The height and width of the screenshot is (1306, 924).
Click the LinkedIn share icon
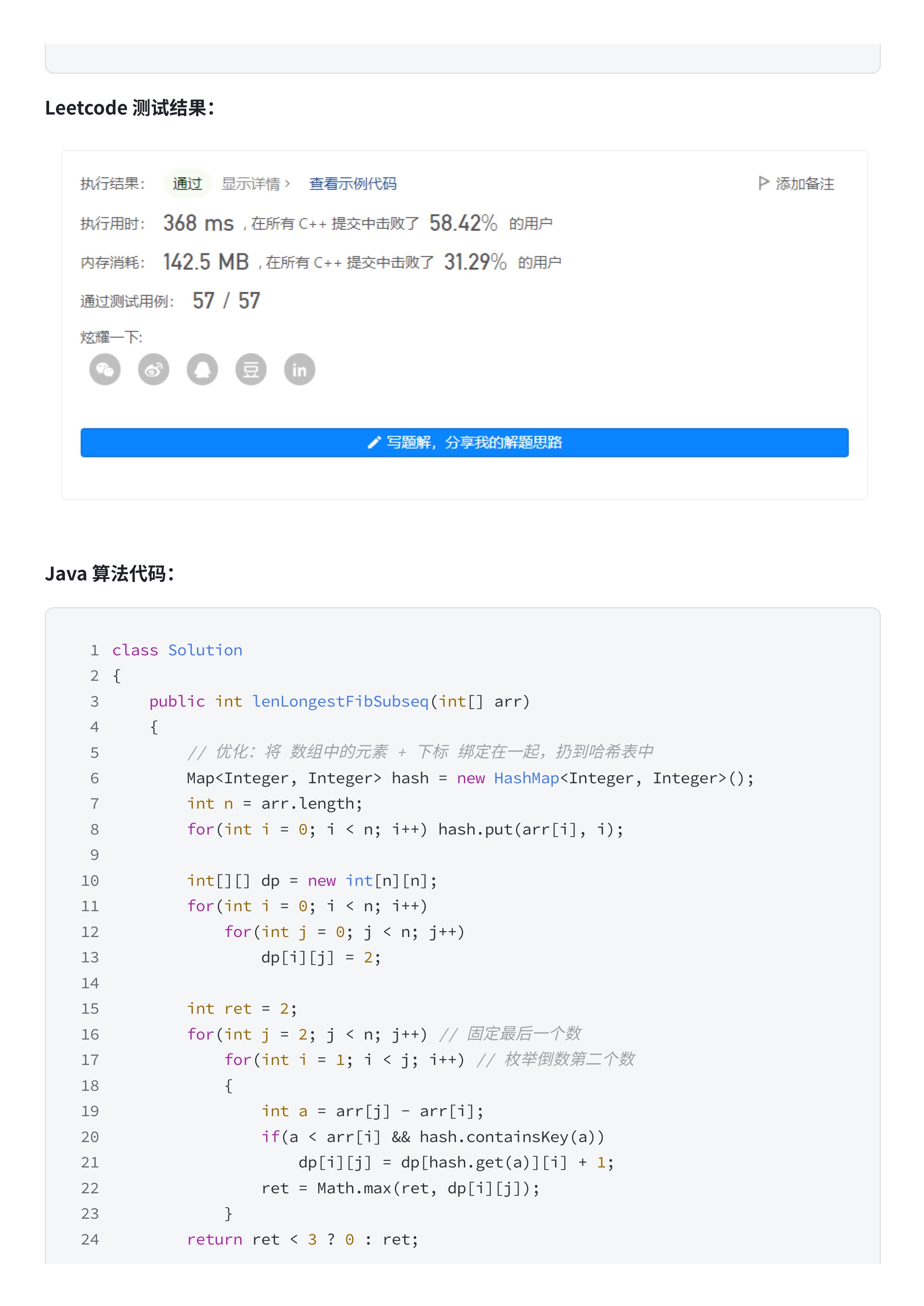pos(300,370)
